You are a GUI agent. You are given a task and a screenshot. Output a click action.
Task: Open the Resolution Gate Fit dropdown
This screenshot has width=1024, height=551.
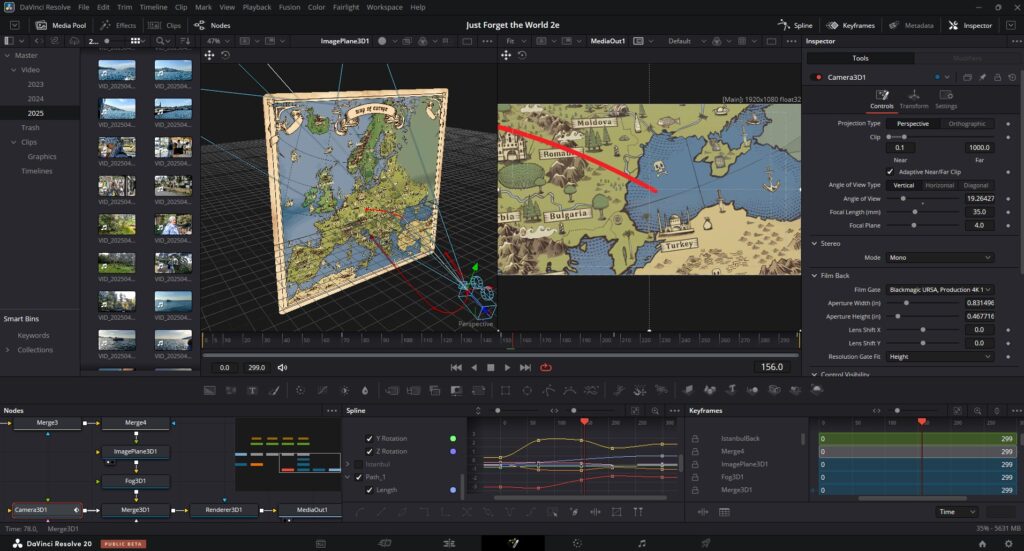click(940, 356)
